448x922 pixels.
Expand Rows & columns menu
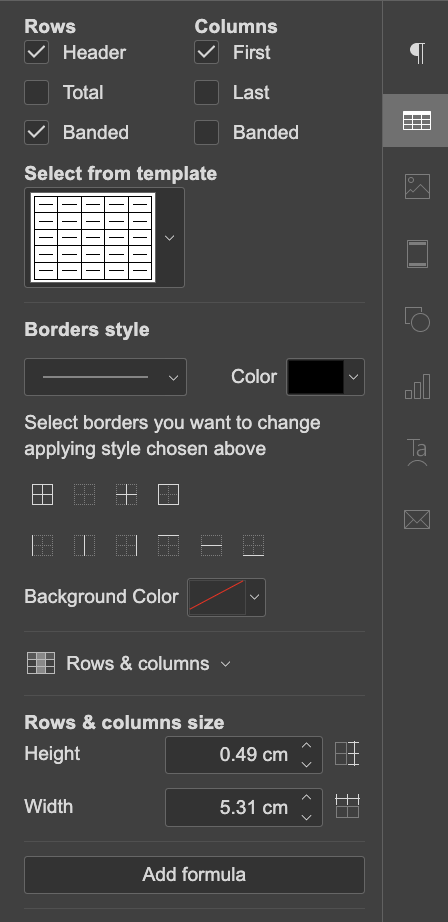pyautogui.click(x=129, y=663)
